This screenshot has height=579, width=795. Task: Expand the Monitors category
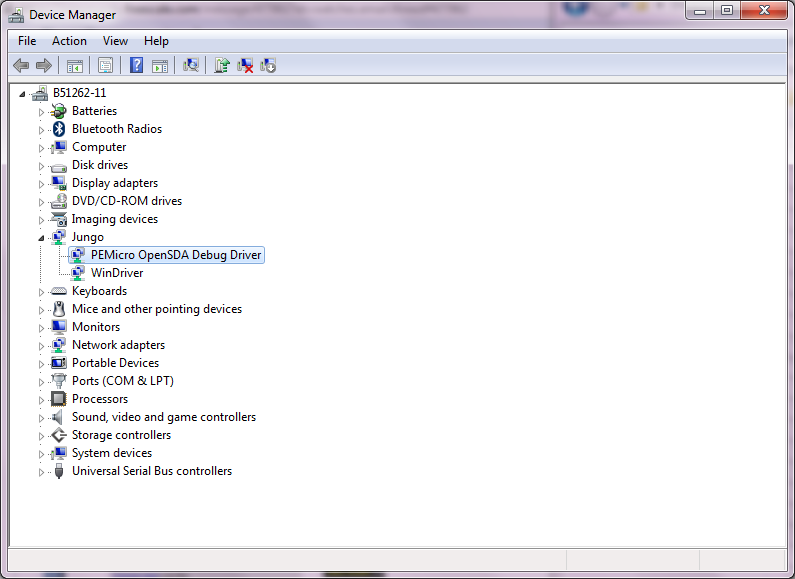(41, 328)
